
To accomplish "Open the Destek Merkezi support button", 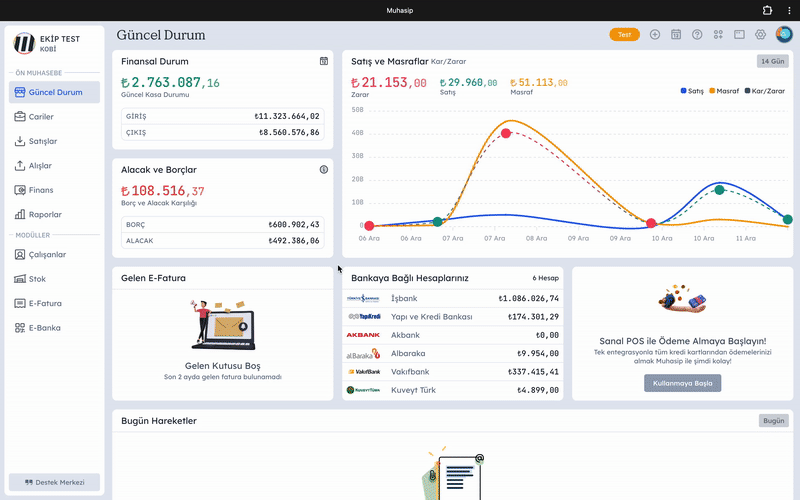I will tap(55, 482).
